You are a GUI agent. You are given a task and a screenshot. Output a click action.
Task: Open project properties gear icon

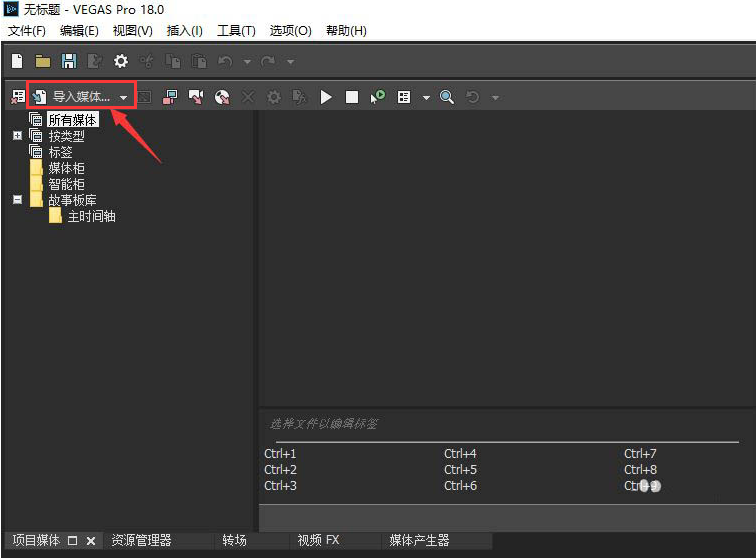coord(121,61)
